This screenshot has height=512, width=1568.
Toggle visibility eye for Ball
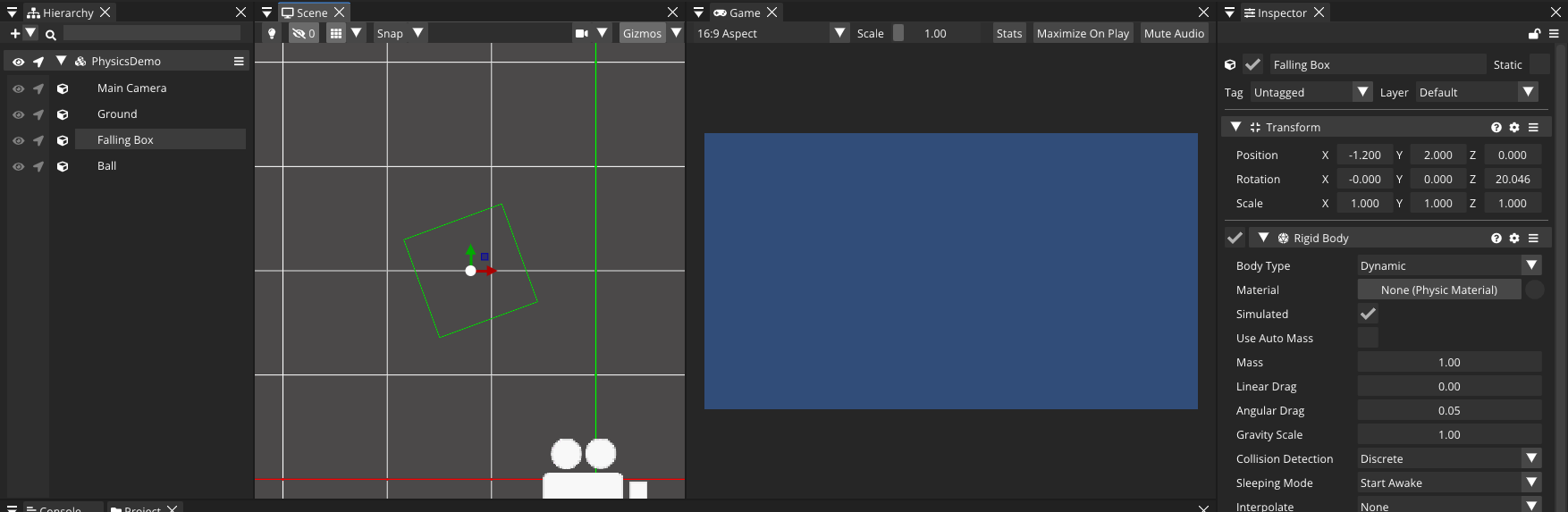pyautogui.click(x=18, y=166)
